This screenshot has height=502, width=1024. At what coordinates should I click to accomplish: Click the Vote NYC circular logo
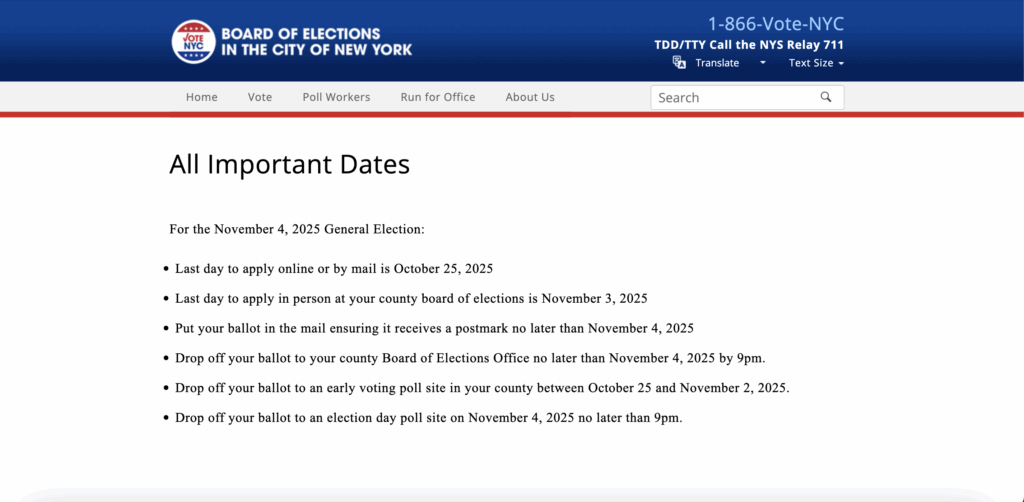pos(193,42)
